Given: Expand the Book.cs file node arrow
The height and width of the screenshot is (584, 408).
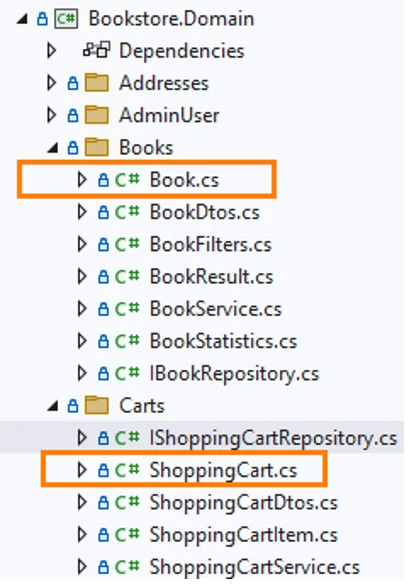Looking at the screenshot, I should coord(82,180).
